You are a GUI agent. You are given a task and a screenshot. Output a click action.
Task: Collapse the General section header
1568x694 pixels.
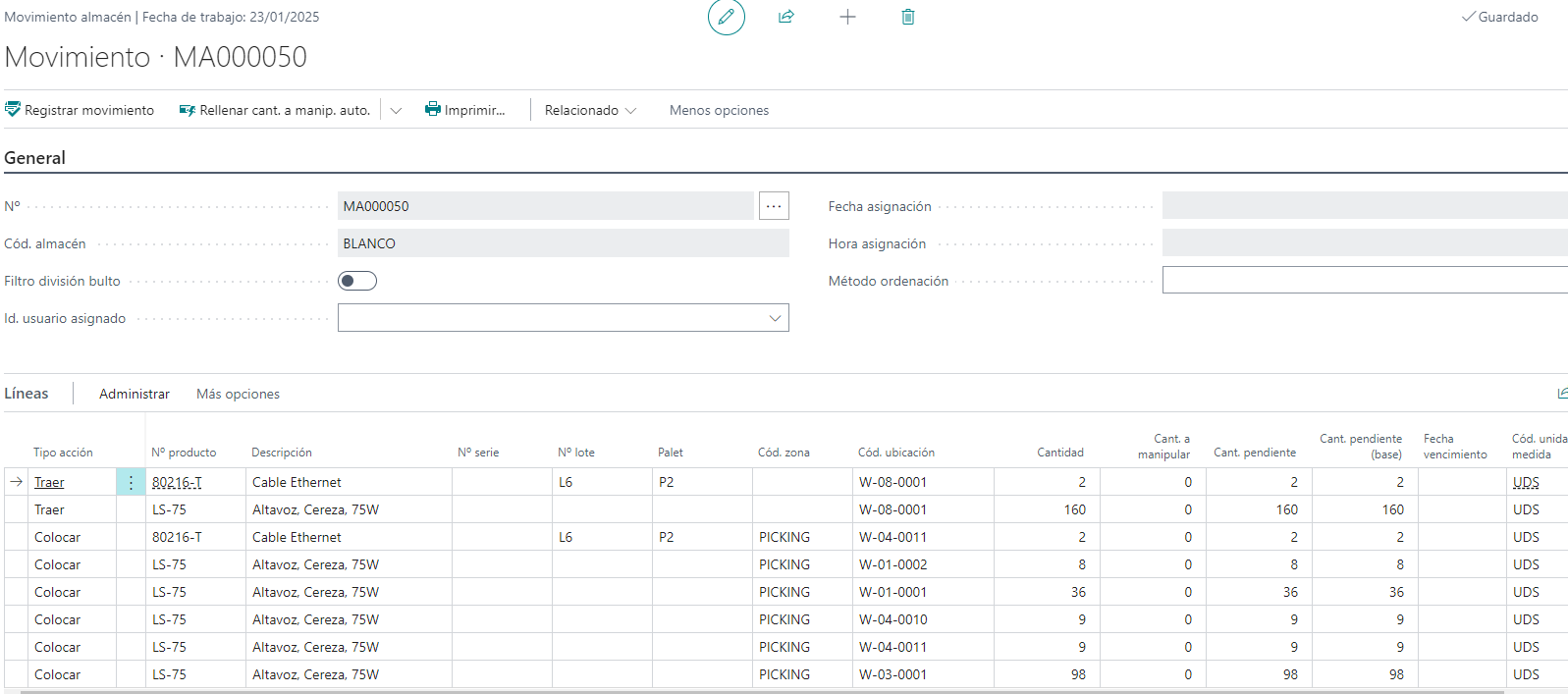click(34, 158)
